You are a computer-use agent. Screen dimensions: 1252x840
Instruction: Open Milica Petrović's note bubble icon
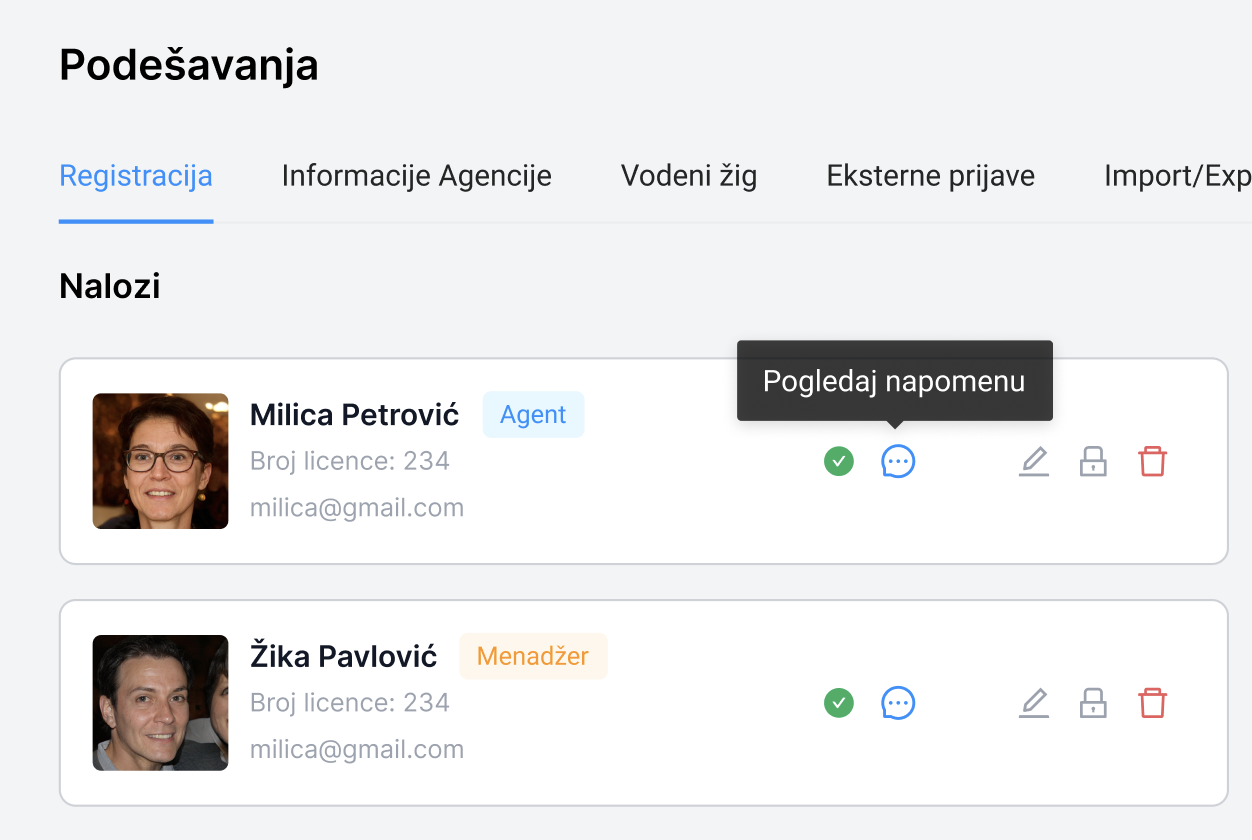[898, 462]
